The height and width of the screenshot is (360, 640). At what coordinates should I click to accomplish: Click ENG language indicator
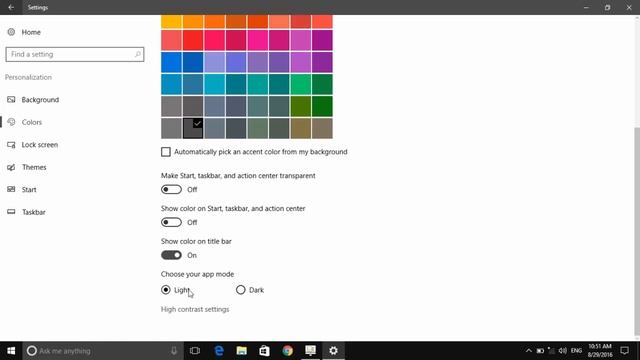pyautogui.click(x=576, y=351)
